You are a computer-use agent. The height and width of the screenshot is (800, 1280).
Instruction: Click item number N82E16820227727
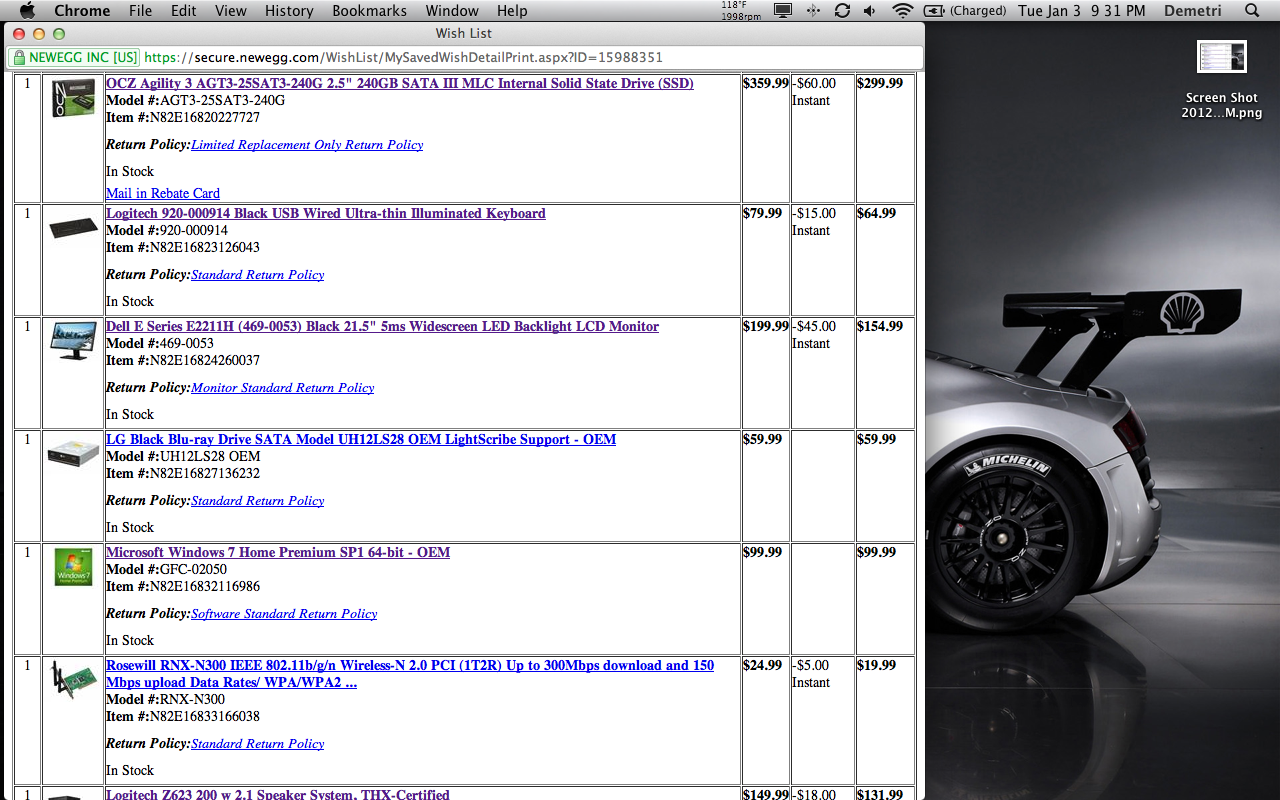click(x=205, y=117)
